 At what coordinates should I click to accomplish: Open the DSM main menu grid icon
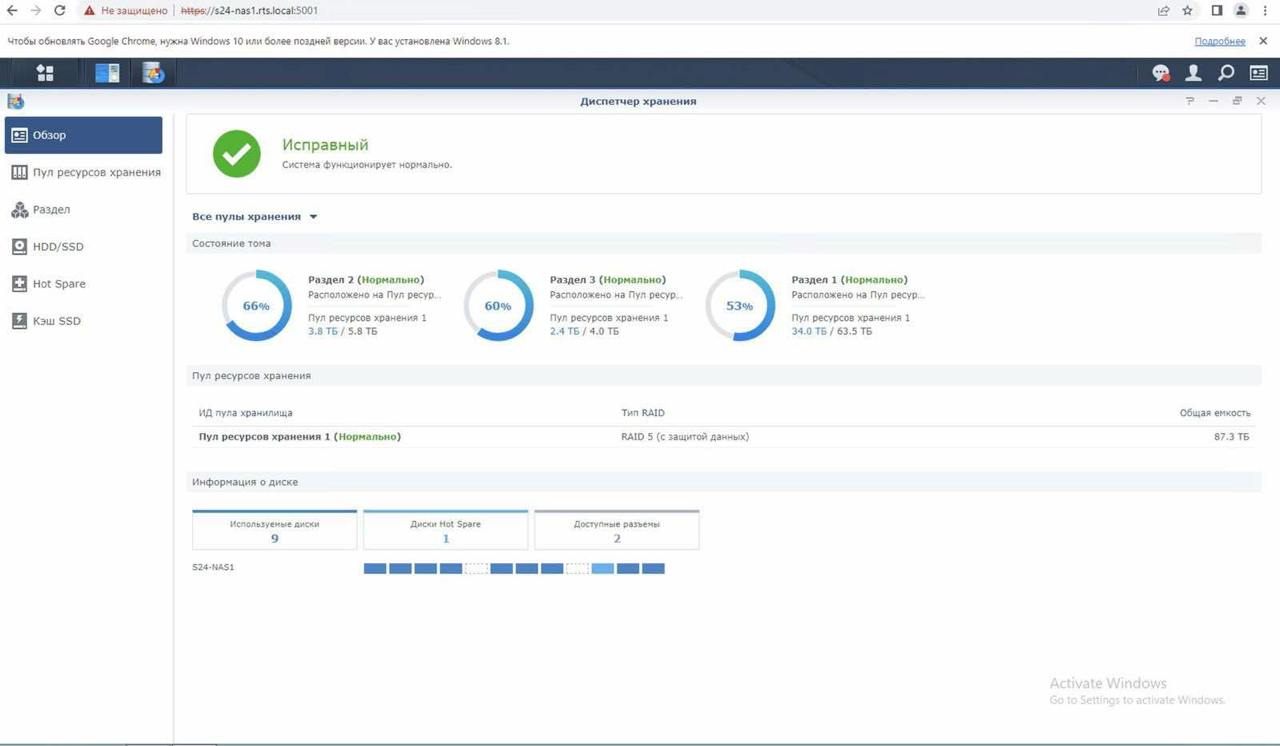click(x=44, y=73)
